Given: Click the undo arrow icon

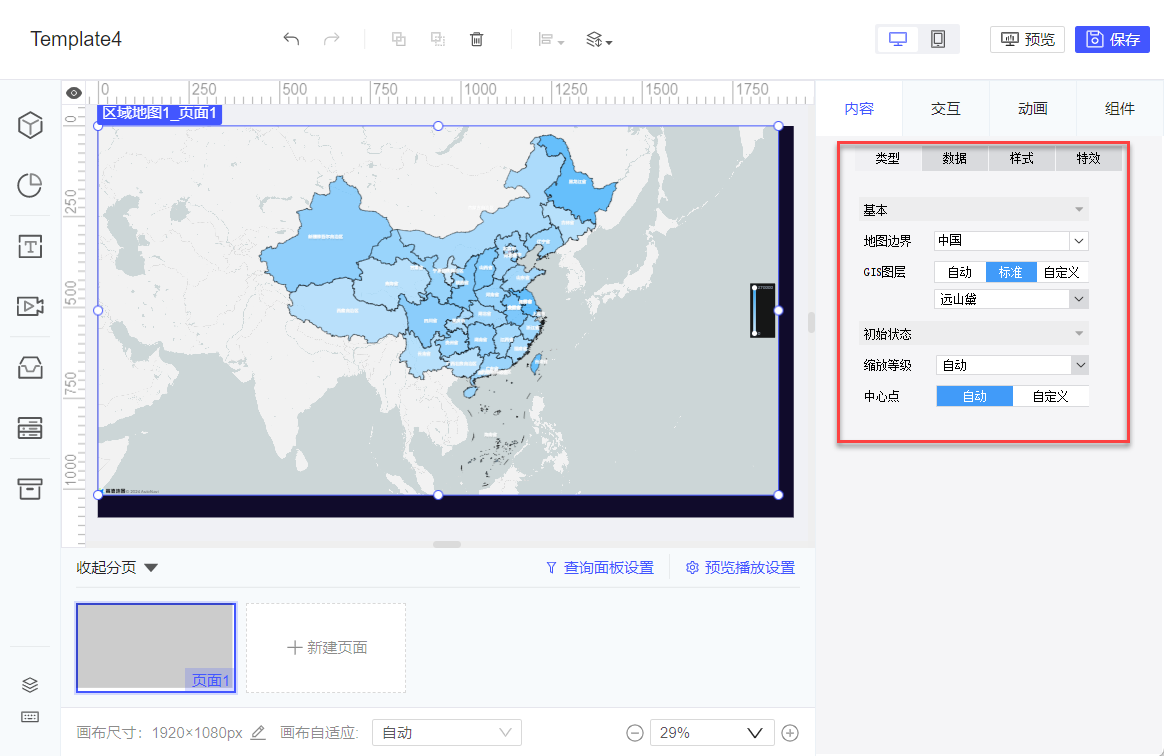Looking at the screenshot, I should (x=291, y=39).
